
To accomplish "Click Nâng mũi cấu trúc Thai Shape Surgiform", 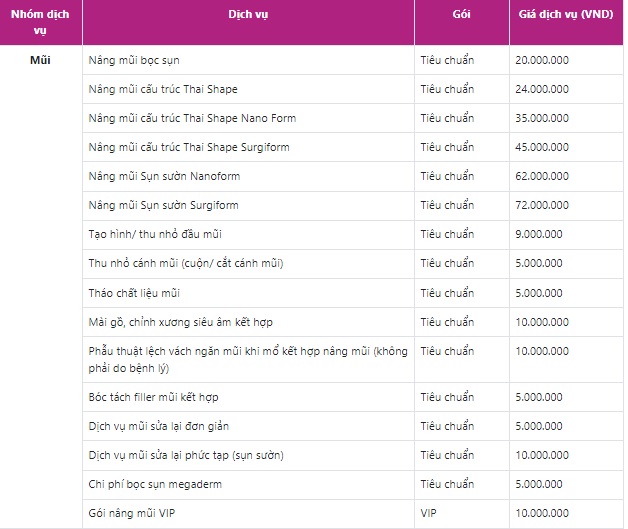I will [189, 147].
